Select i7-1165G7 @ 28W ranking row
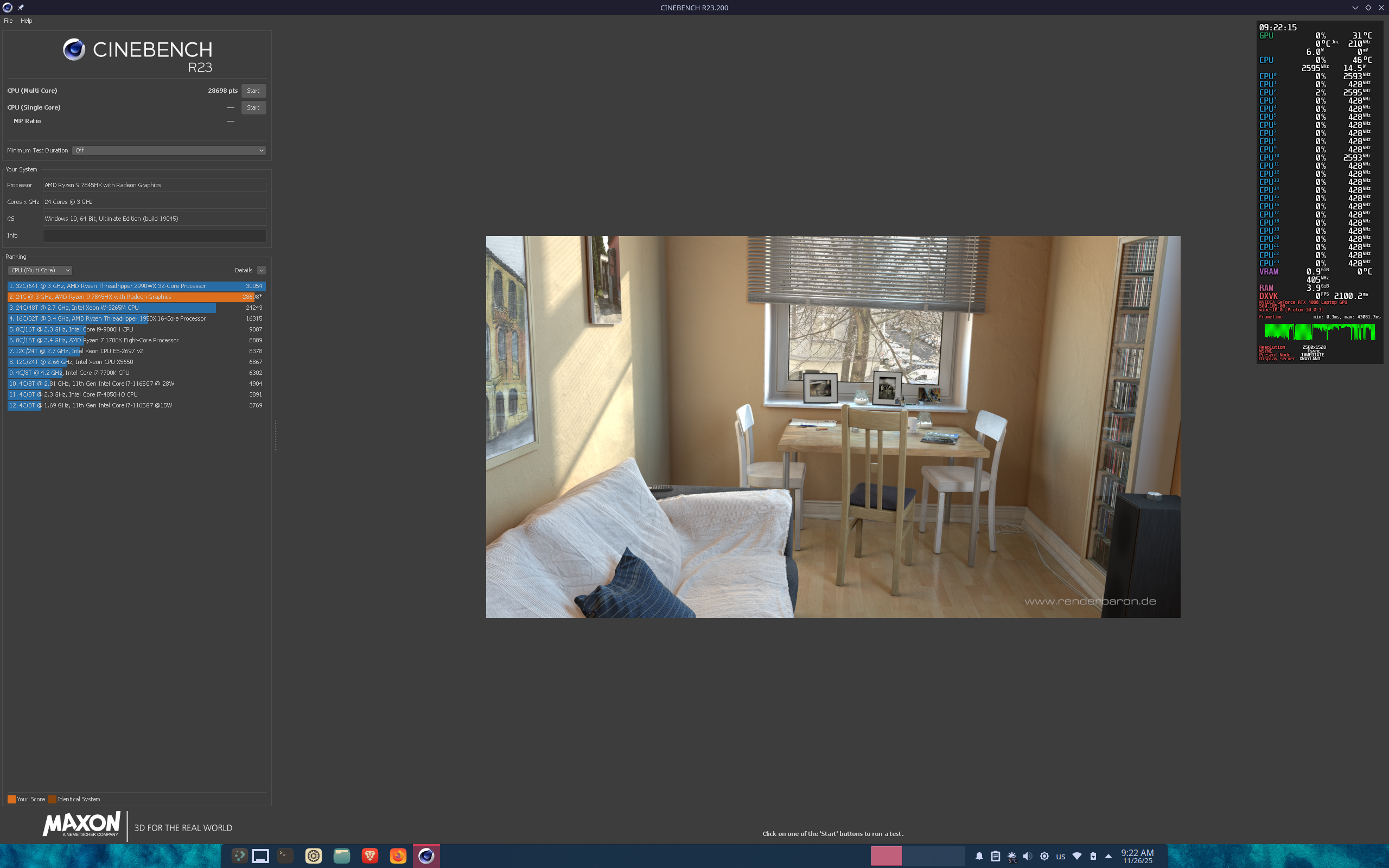The width and height of the screenshot is (1389, 868). click(137, 384)
